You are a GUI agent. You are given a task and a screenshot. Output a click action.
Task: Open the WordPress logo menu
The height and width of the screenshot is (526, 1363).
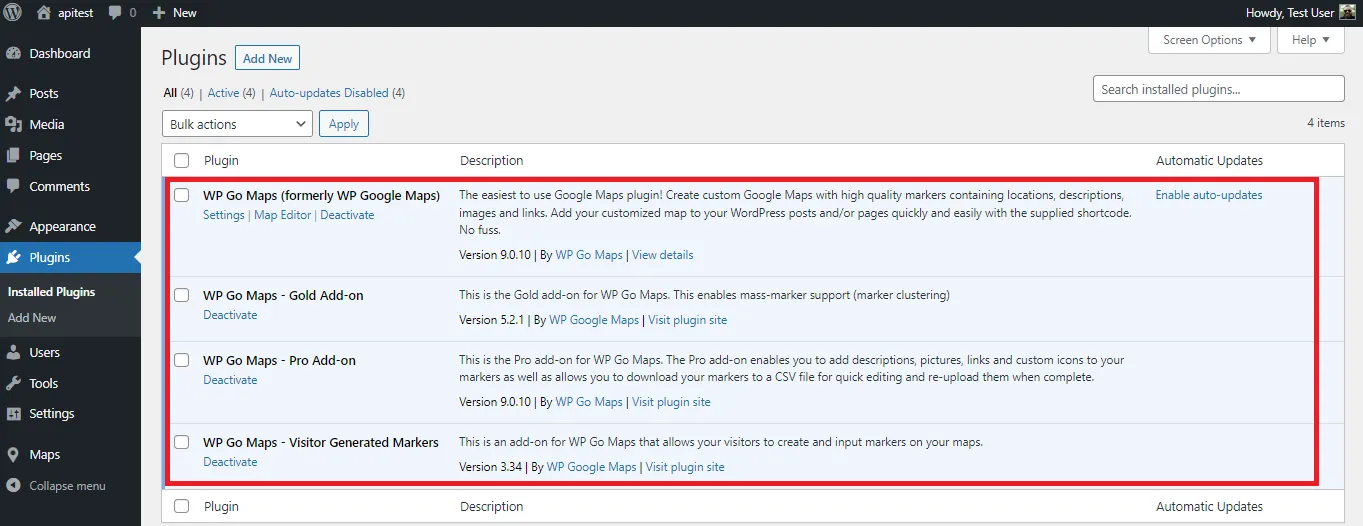click(13, 13)
